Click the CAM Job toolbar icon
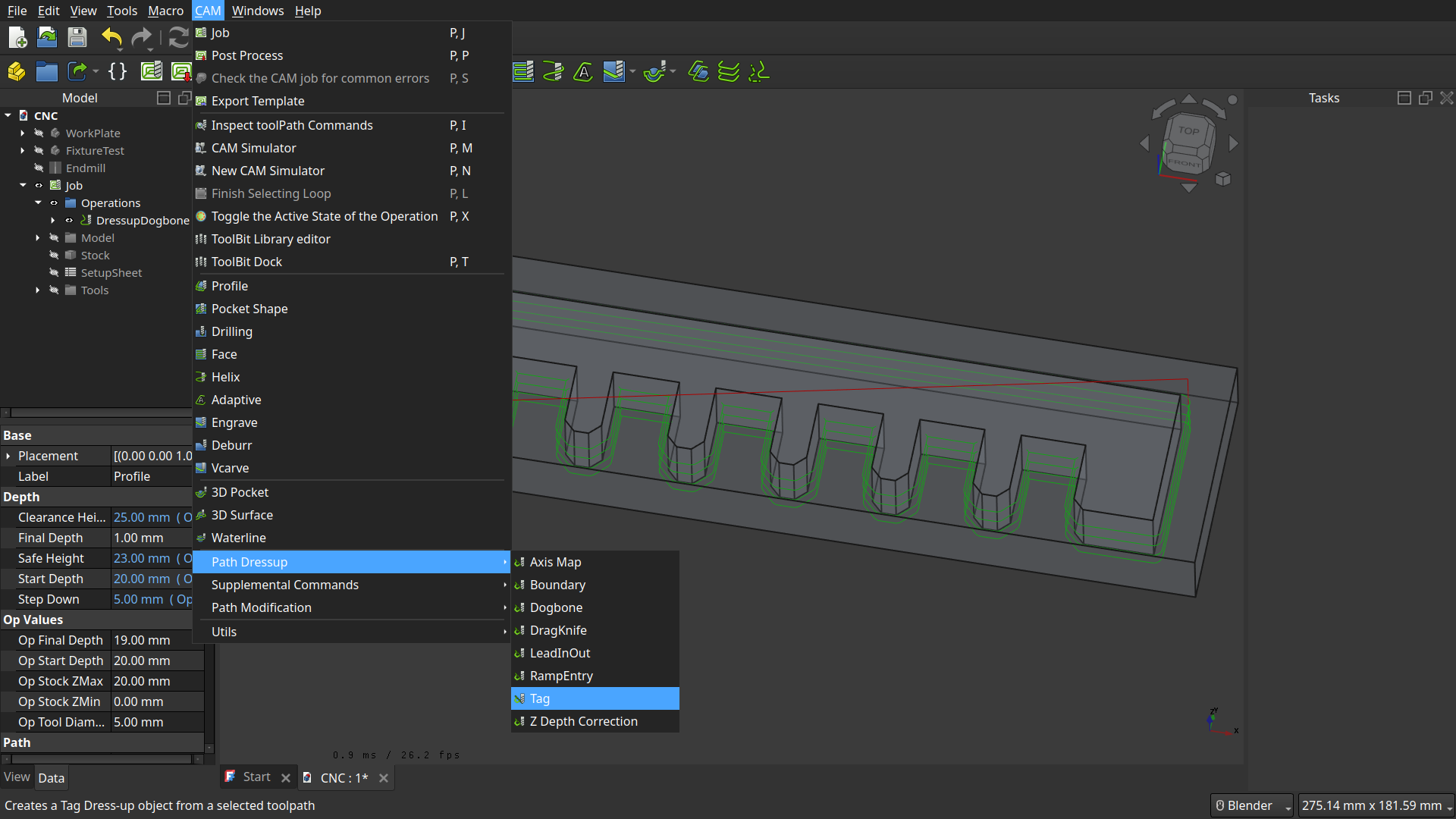The image size is (1456, 819). [152, 72]
